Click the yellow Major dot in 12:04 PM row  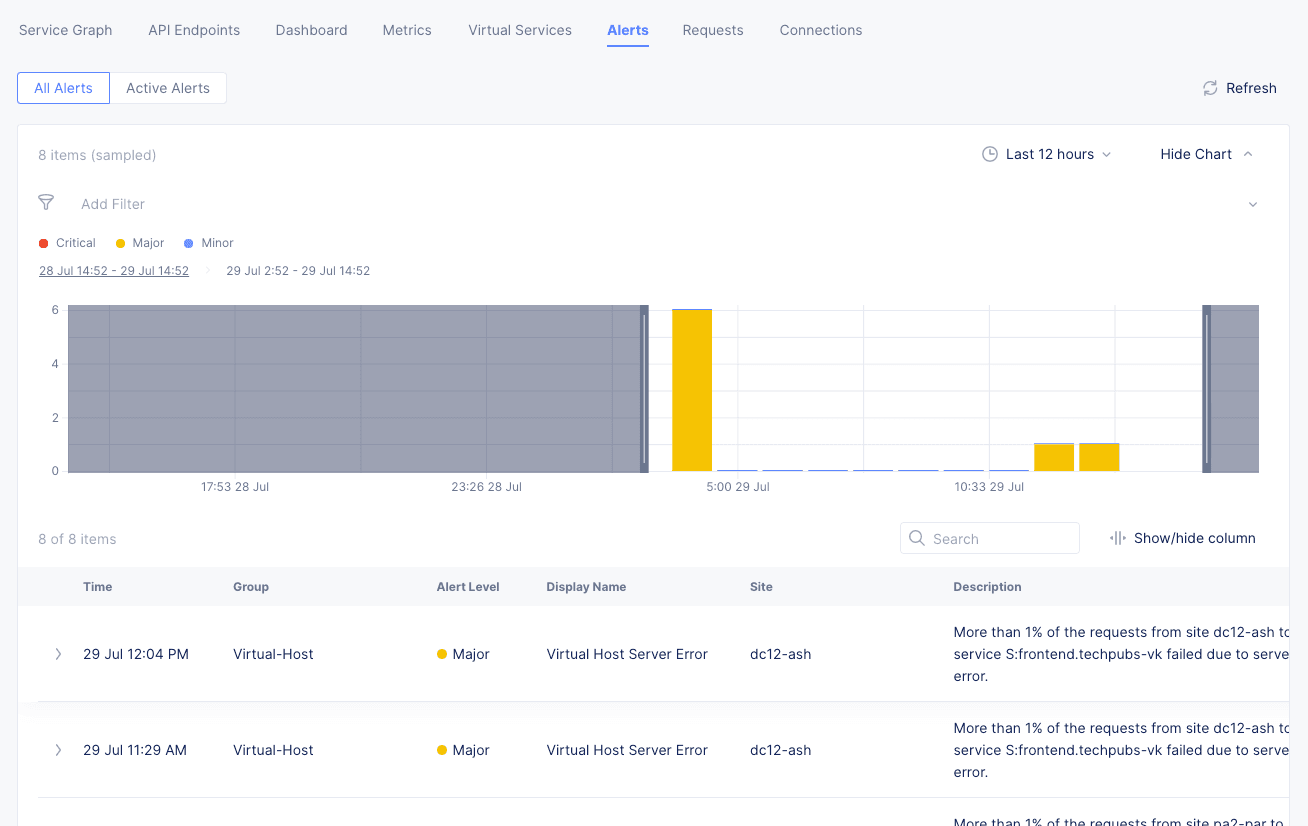[442, 654]
